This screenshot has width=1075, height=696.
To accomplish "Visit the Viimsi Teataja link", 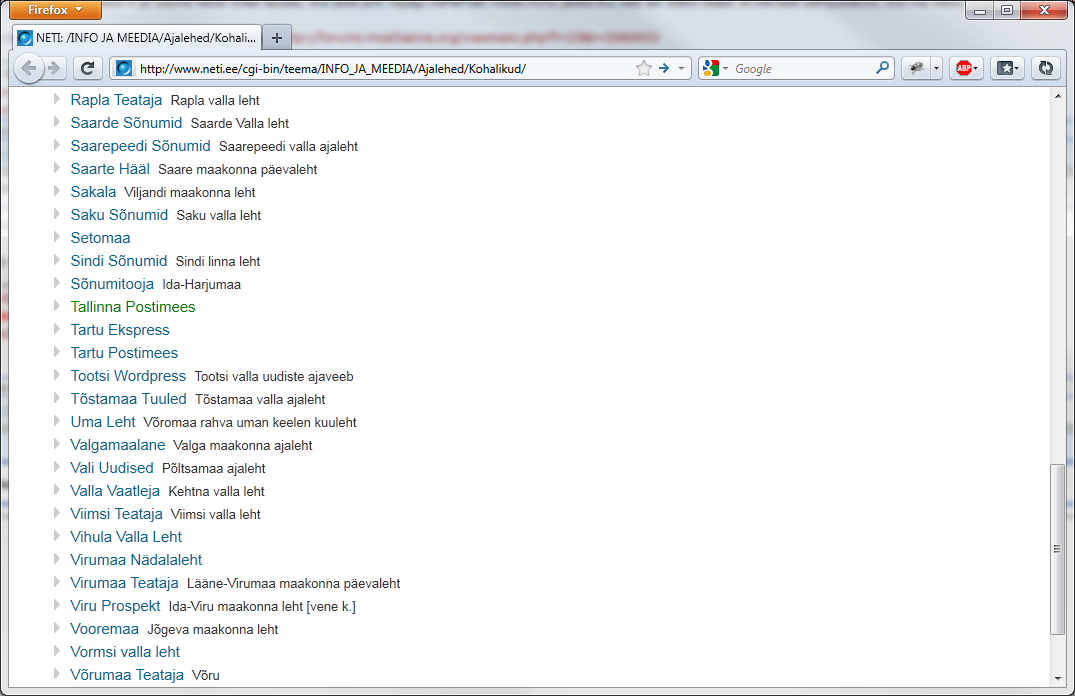I will (x=117, y=514).
